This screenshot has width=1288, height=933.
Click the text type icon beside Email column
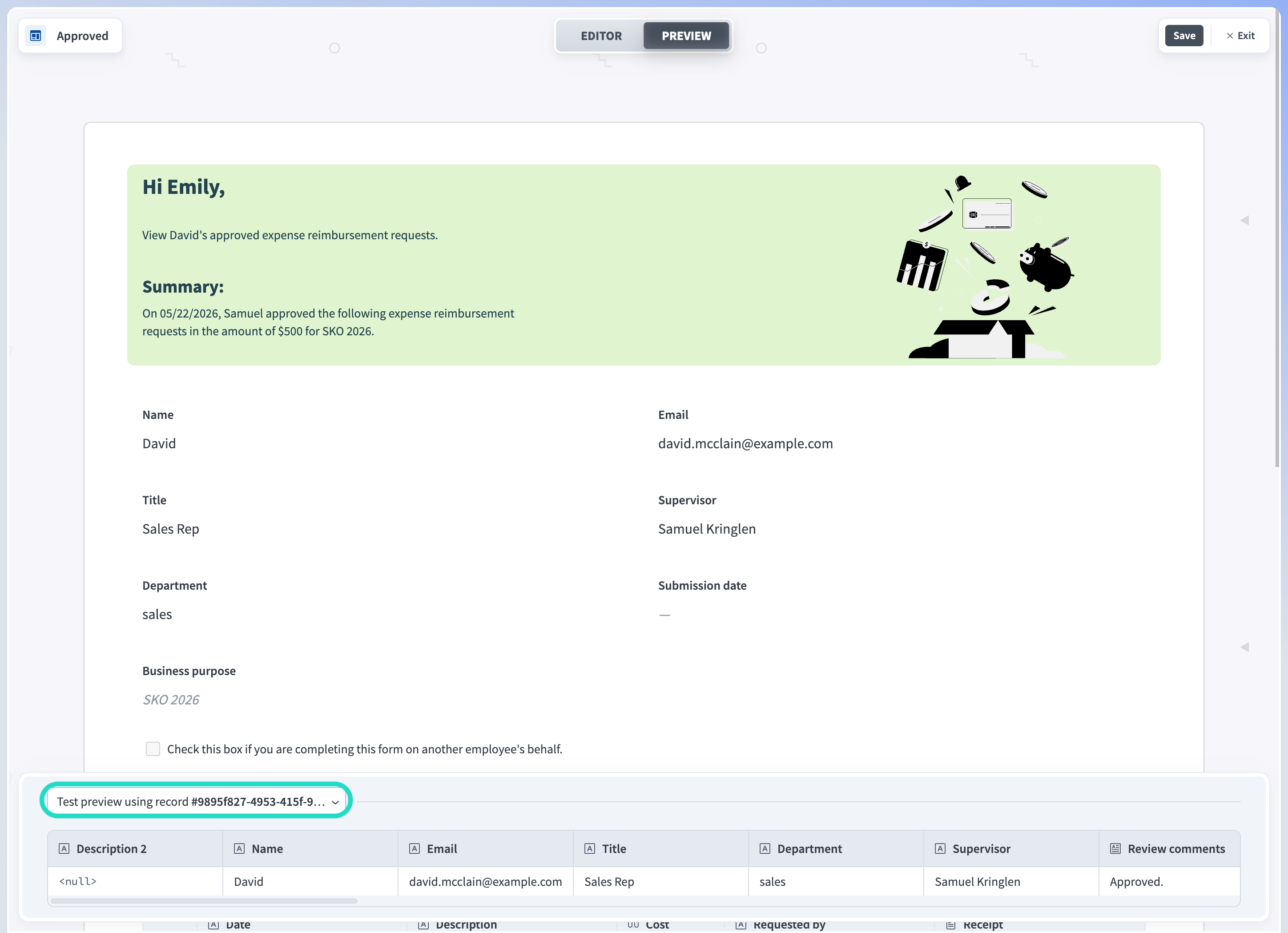tap(415, 849)
